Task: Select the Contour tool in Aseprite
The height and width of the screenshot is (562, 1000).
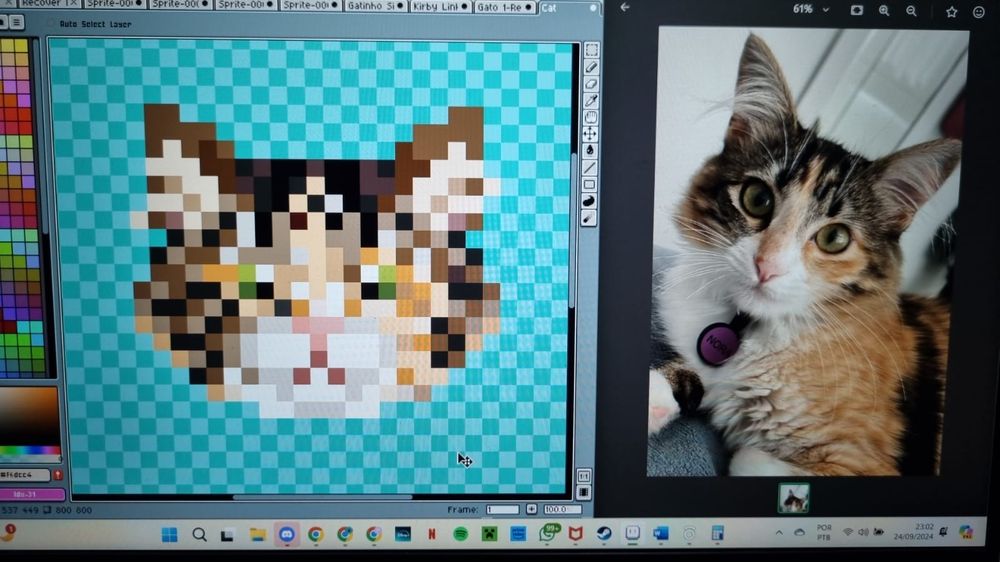Action: 589,201
